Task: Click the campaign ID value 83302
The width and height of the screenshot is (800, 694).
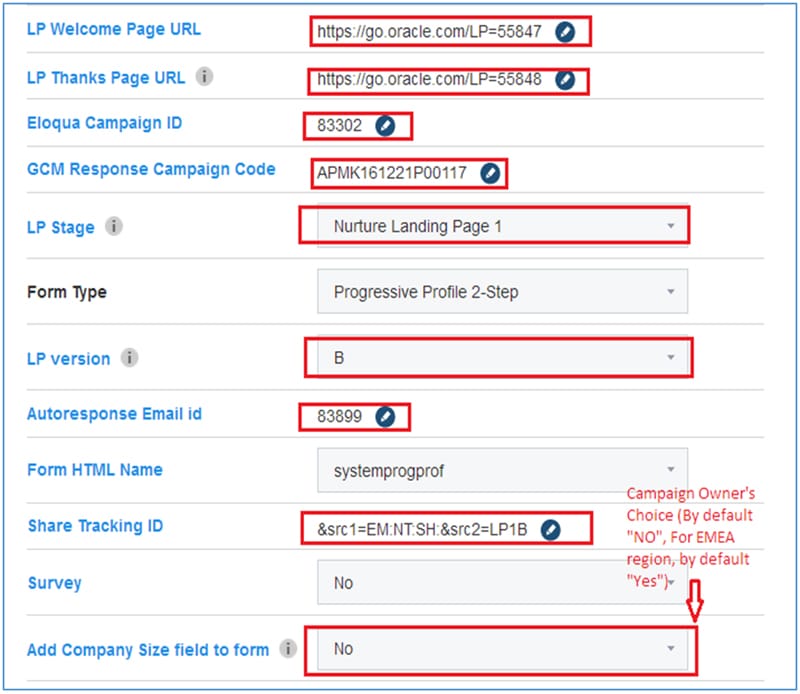Action: click(x=339, y=126)
